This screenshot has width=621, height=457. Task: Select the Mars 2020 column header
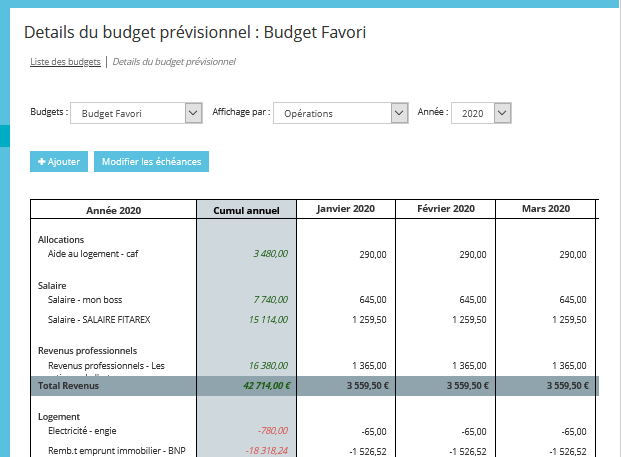click(546, 209)
